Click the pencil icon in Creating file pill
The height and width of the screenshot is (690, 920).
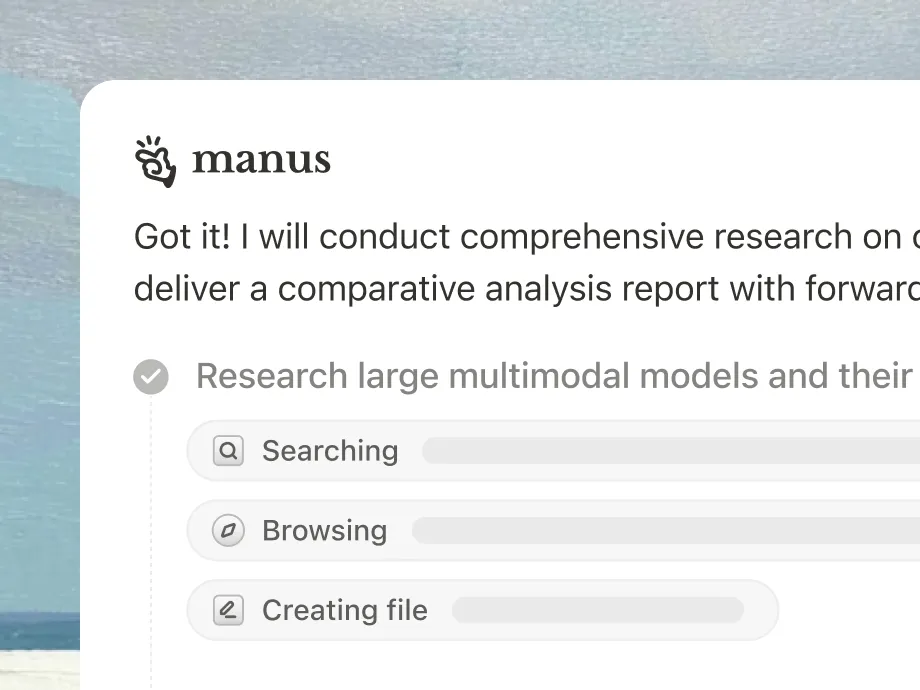[228, 610]
